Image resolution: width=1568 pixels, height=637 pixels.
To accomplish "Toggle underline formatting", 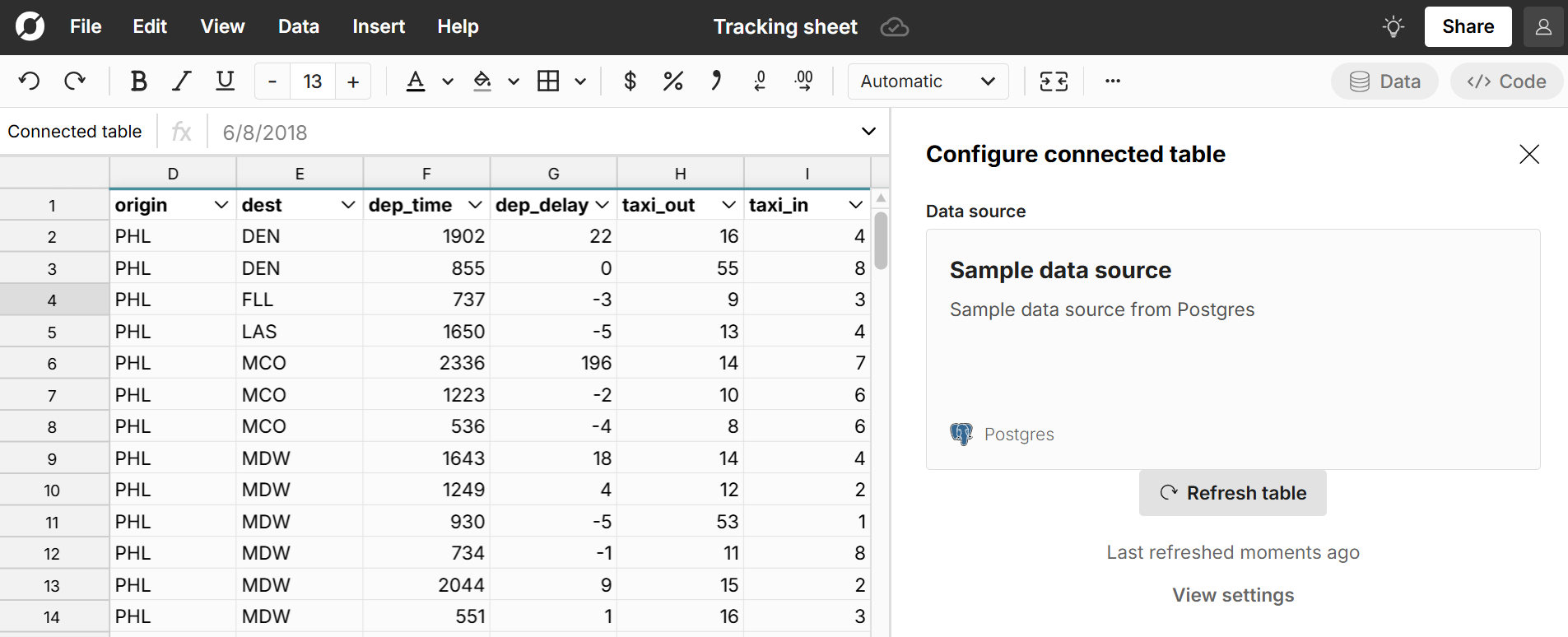I will [x=225, y=81].
